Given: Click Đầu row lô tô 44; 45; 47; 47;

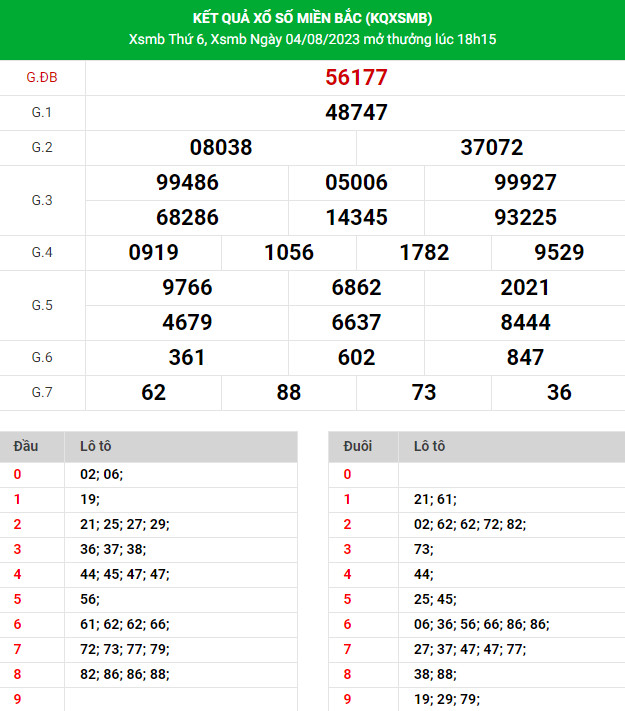Looking at the screenshot, I should [x=125, y=574].
